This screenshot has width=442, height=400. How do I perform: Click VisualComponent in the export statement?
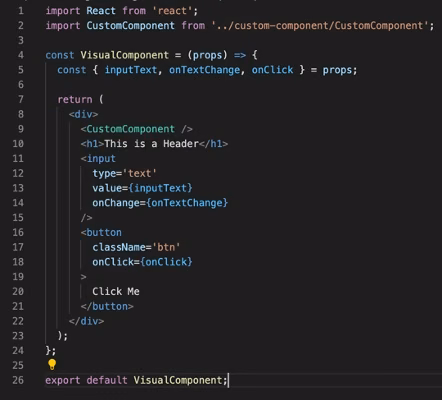(178, 380)
